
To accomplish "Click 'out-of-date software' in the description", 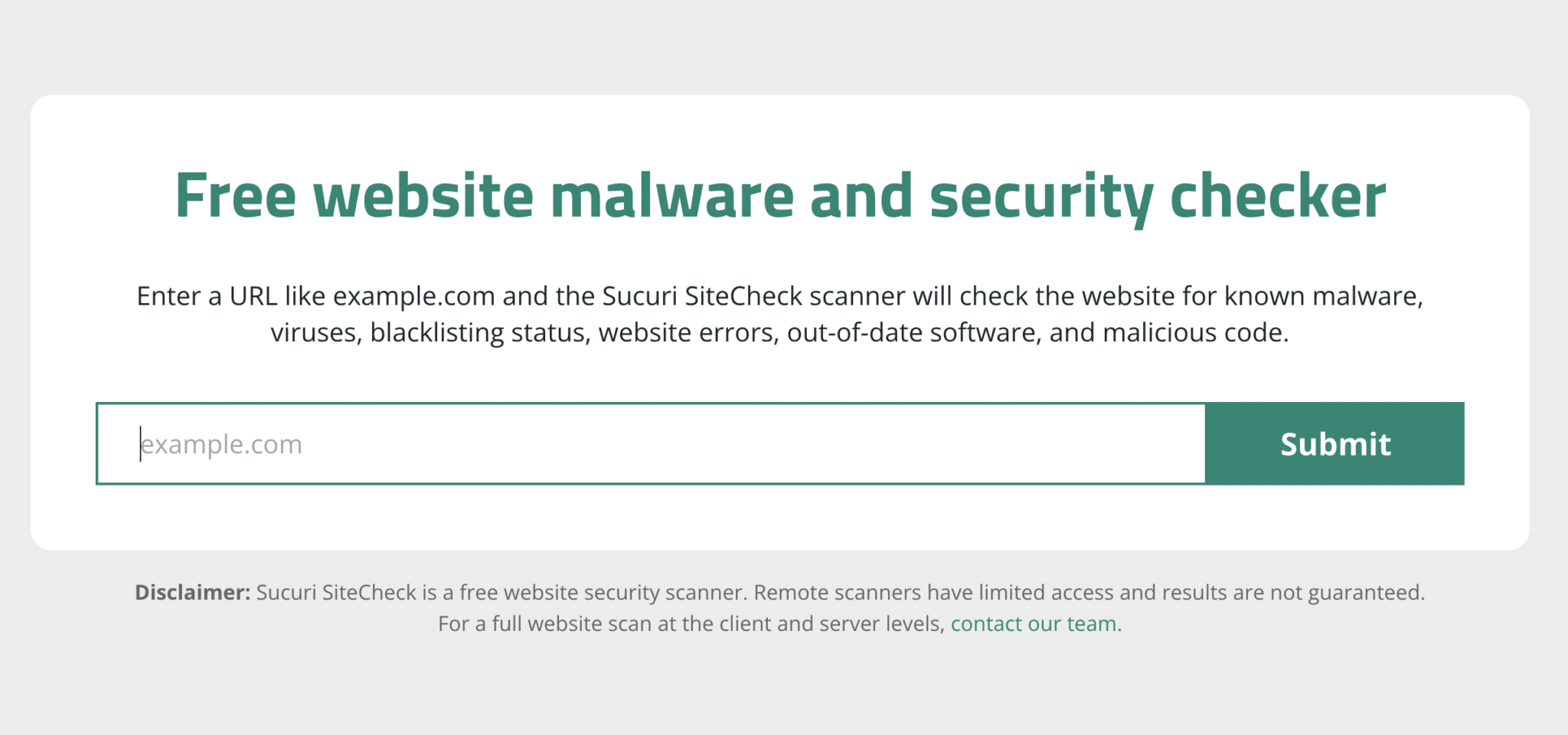I will (914, 333).
